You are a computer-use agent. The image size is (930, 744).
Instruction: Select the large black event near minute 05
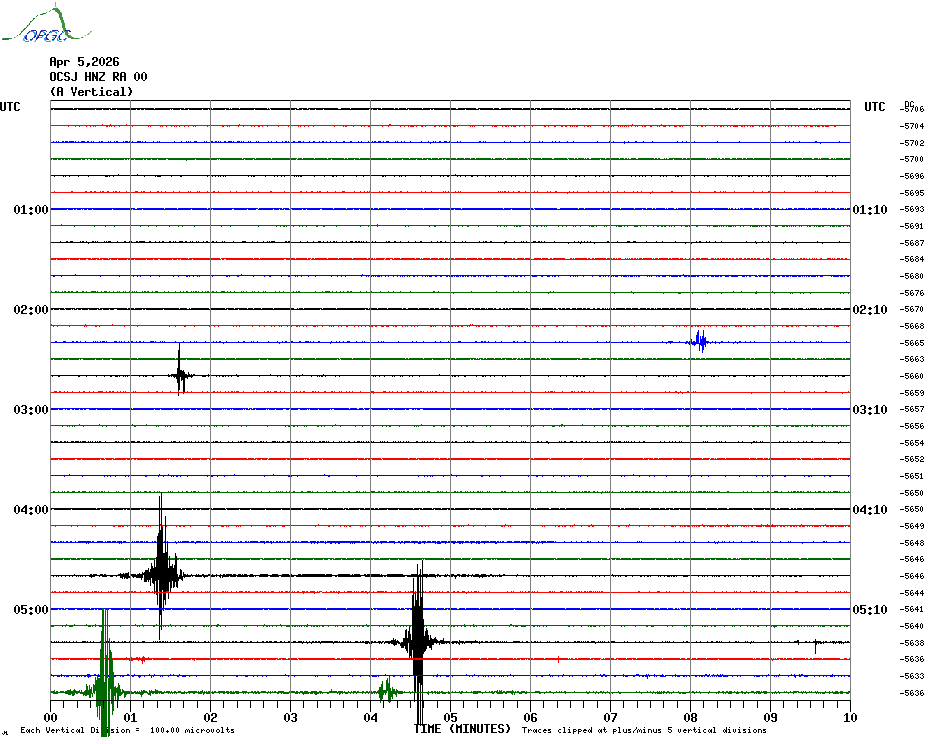(418, 641)
